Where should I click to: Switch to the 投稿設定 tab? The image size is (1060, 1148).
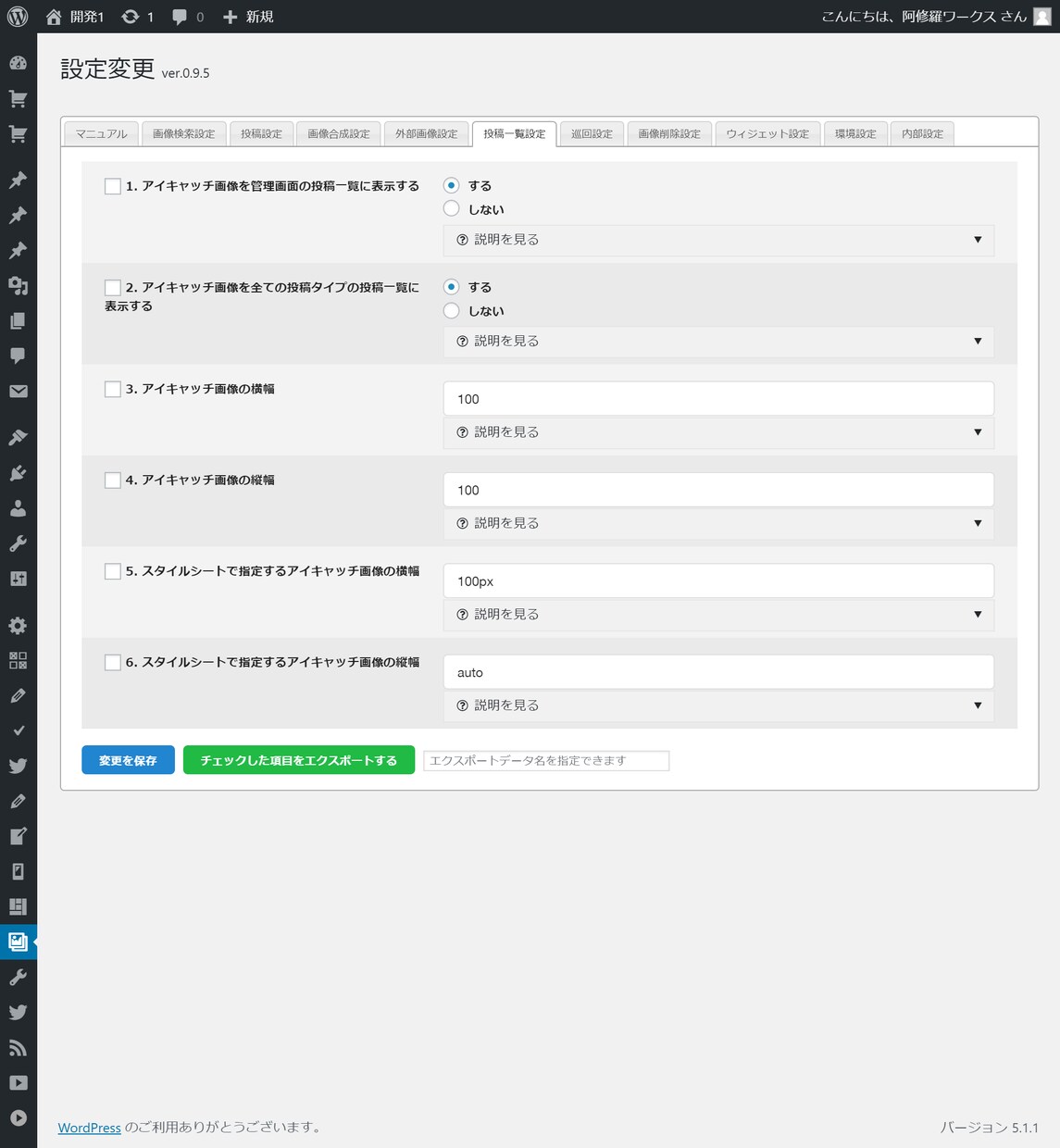(x=261, y=134)
